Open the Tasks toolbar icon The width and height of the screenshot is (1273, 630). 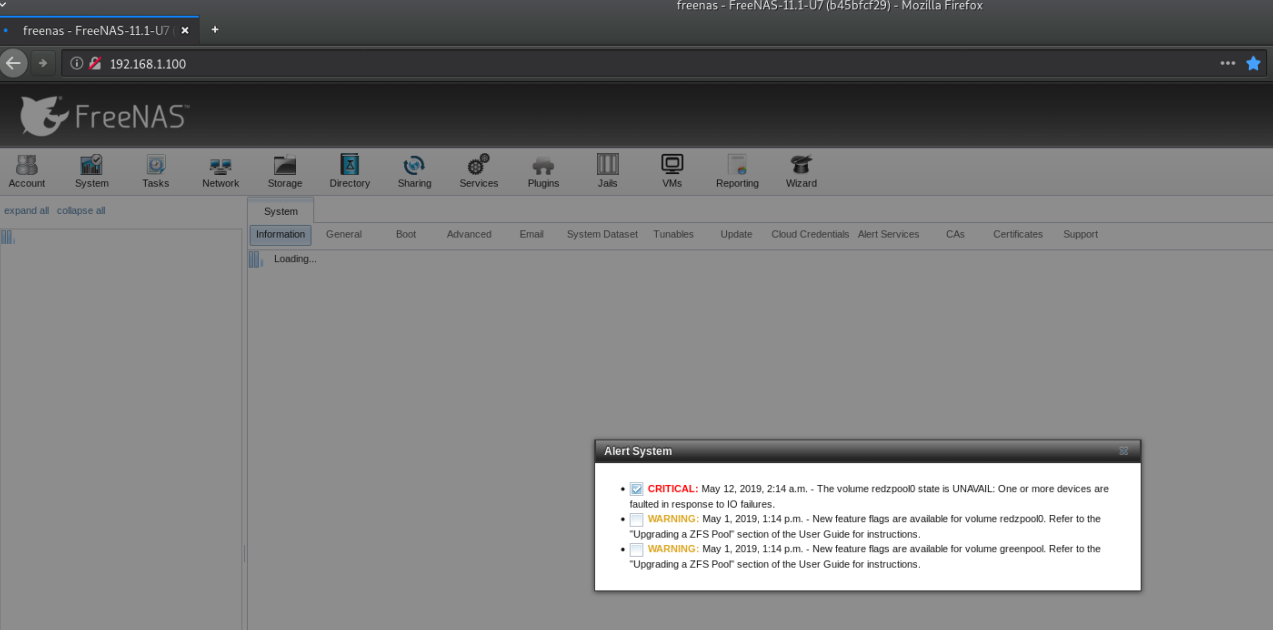[x=155, y=171]
